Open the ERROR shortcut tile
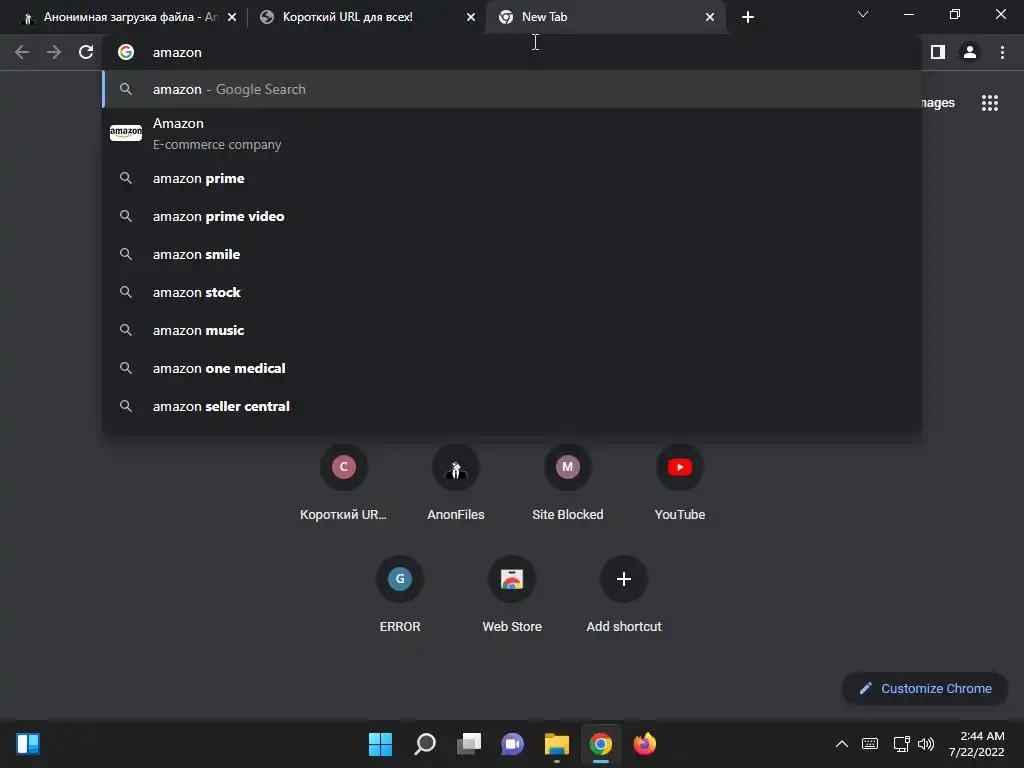Image resolution: width=1024 pixels, height=768 pixels. 400,594
